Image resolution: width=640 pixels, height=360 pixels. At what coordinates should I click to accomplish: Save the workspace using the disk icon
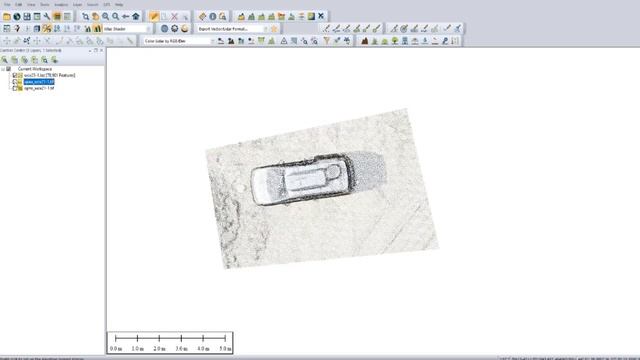coord(27,16)
